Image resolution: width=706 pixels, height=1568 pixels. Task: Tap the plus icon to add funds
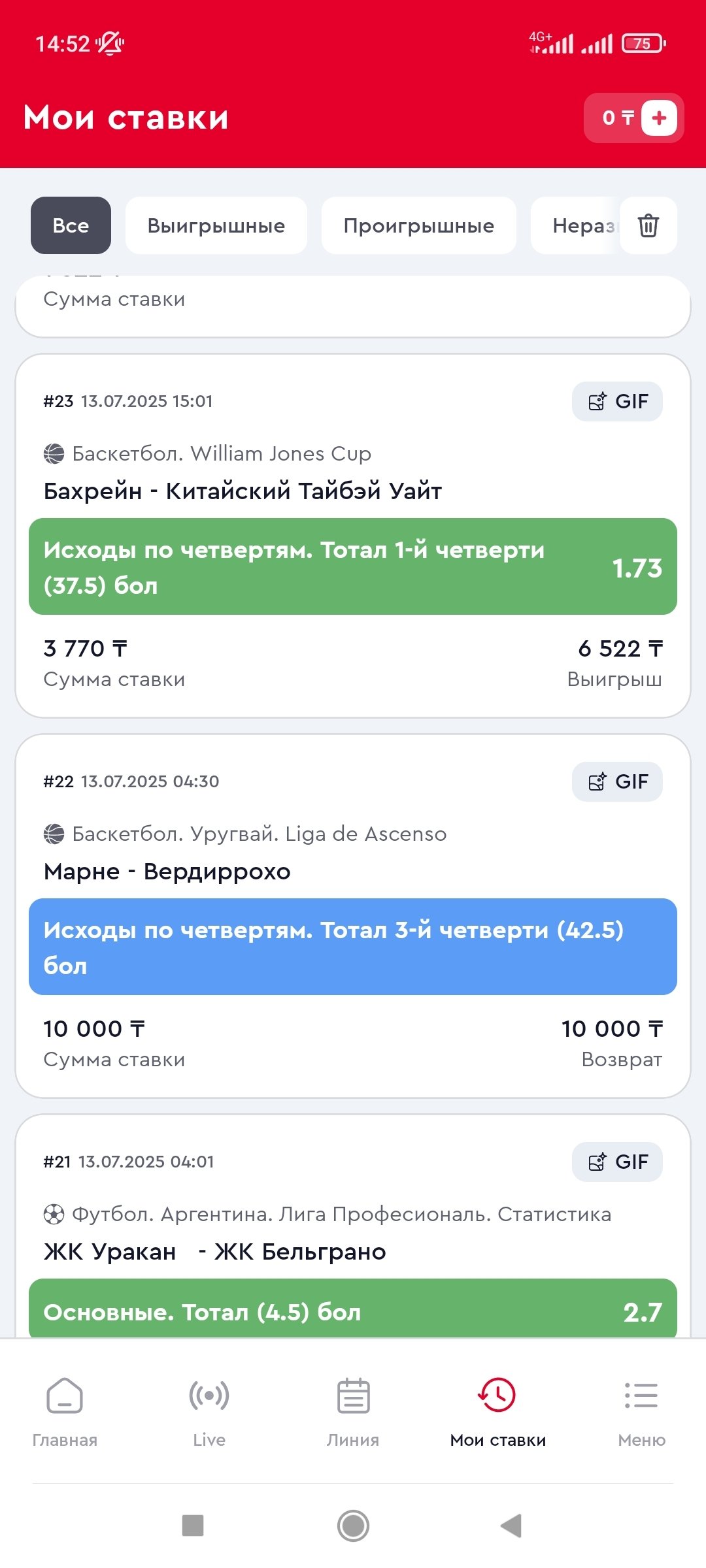(x=659, y=118)
